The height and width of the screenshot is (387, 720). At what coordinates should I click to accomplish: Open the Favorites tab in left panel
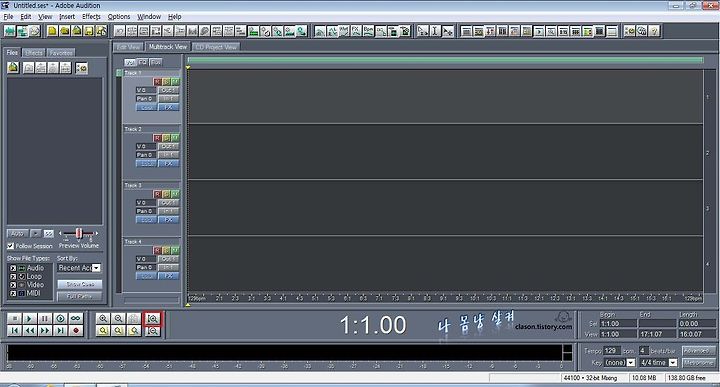[x=61, y=53]
